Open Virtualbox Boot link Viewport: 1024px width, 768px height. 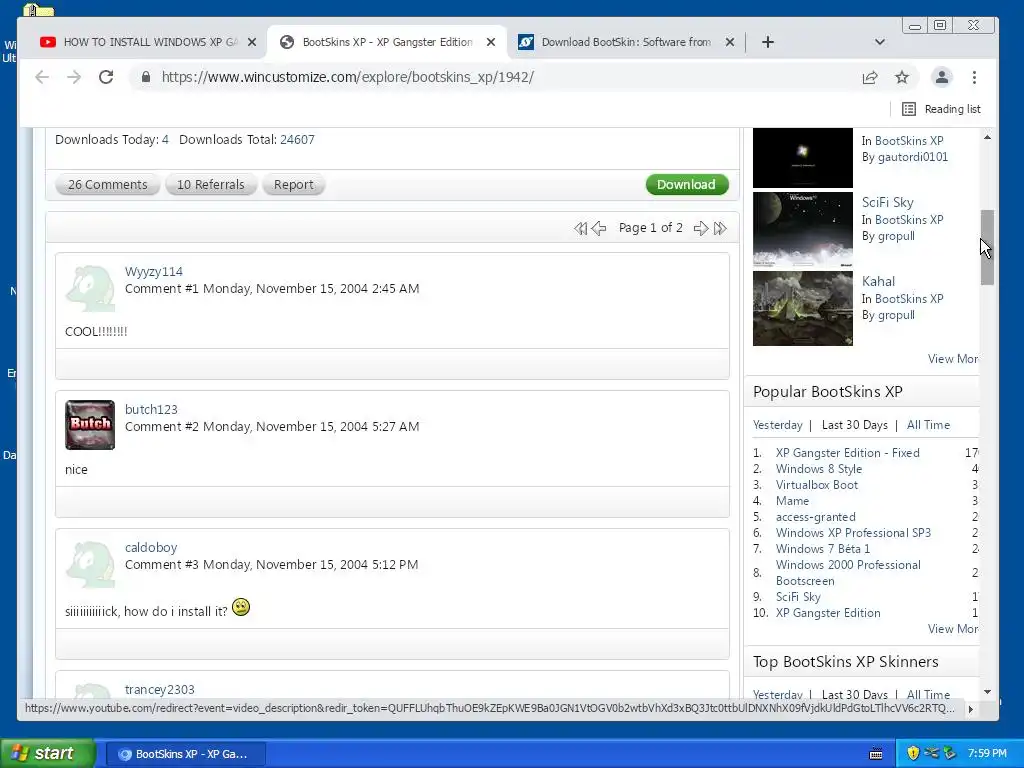pyautogui.click(x=817, y=485)
